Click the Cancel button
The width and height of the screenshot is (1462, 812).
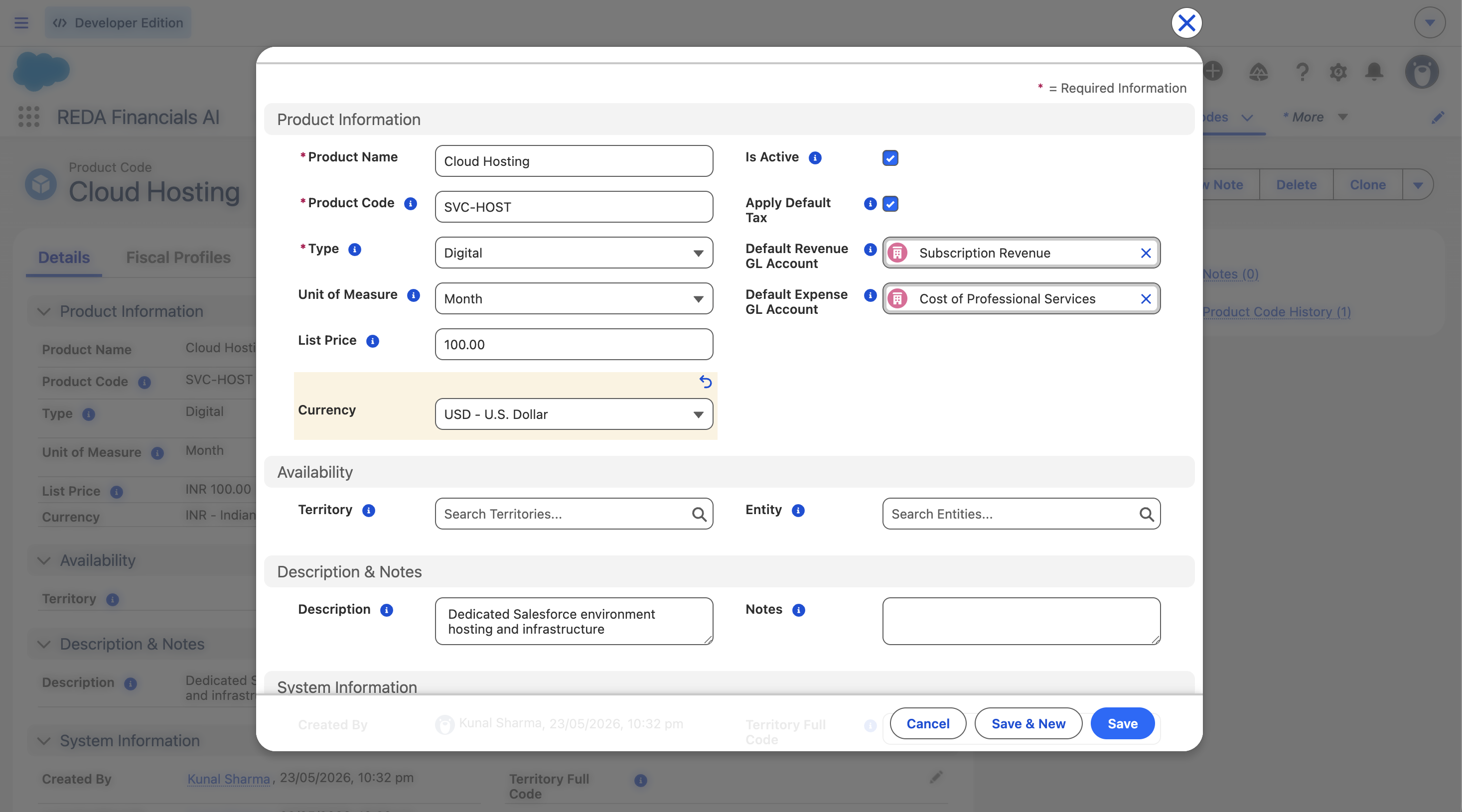pyautogui.click(x=928, y=723)
